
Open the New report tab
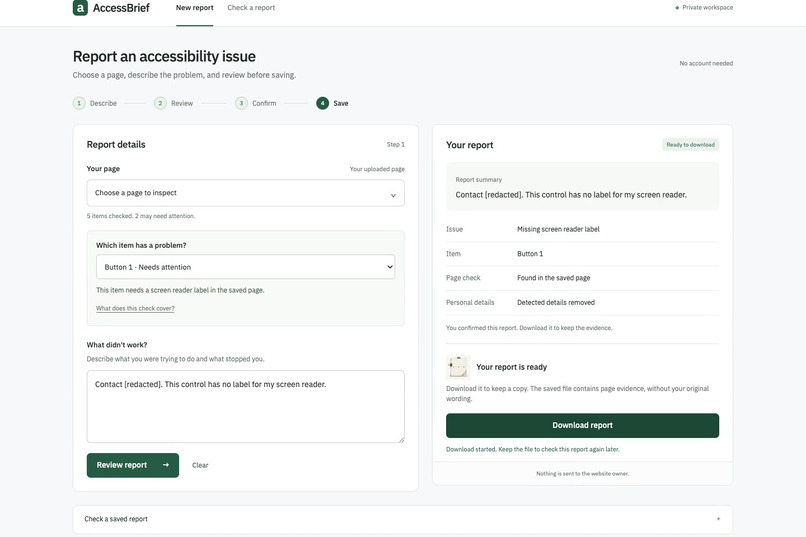(x=194, y=8)
